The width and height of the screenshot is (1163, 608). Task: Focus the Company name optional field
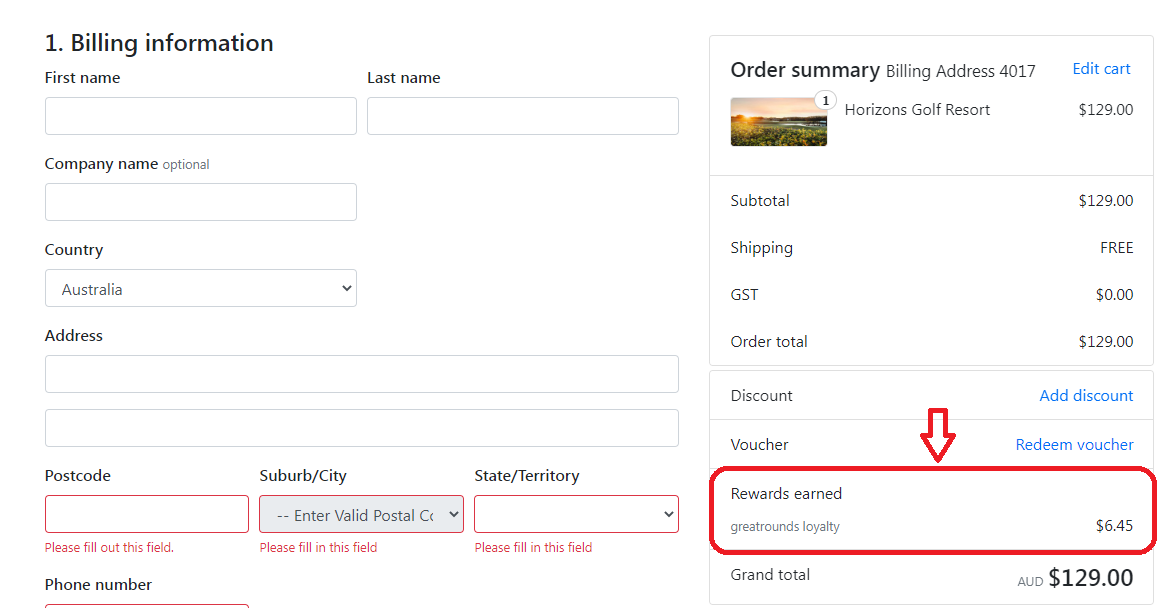click(200, 202)
